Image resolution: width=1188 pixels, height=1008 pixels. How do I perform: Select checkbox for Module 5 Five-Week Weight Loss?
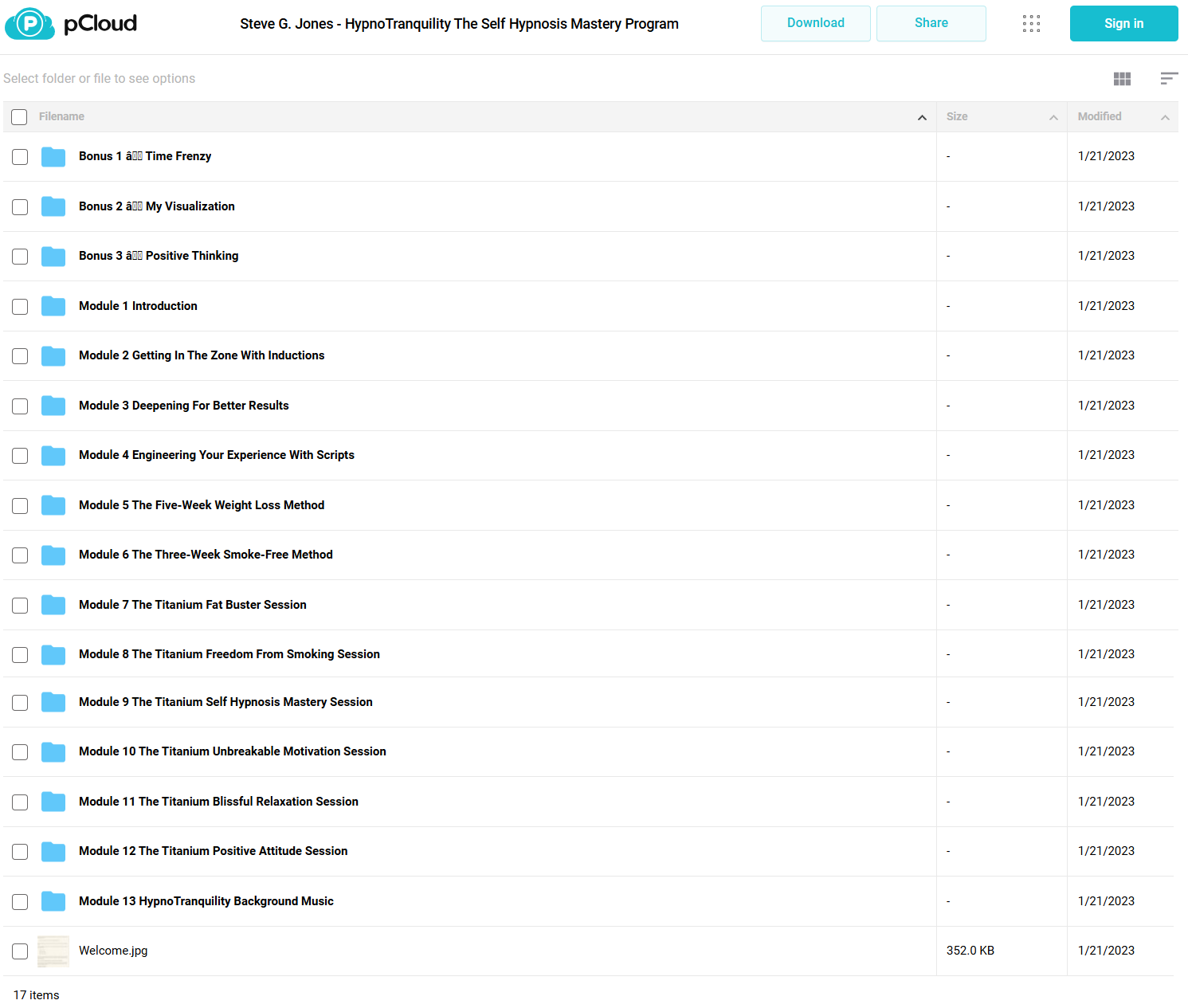(x=20, y=506)
